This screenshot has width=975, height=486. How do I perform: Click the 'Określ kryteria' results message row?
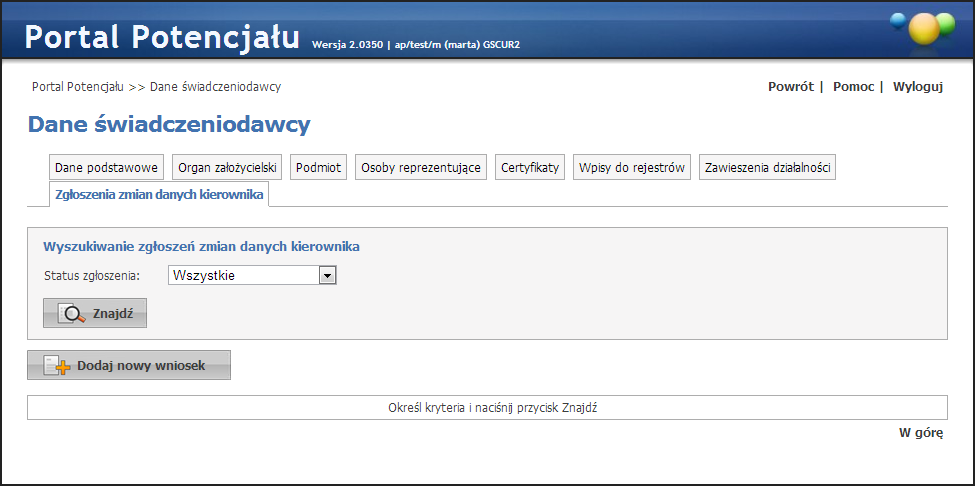click(x=487, y=408)
